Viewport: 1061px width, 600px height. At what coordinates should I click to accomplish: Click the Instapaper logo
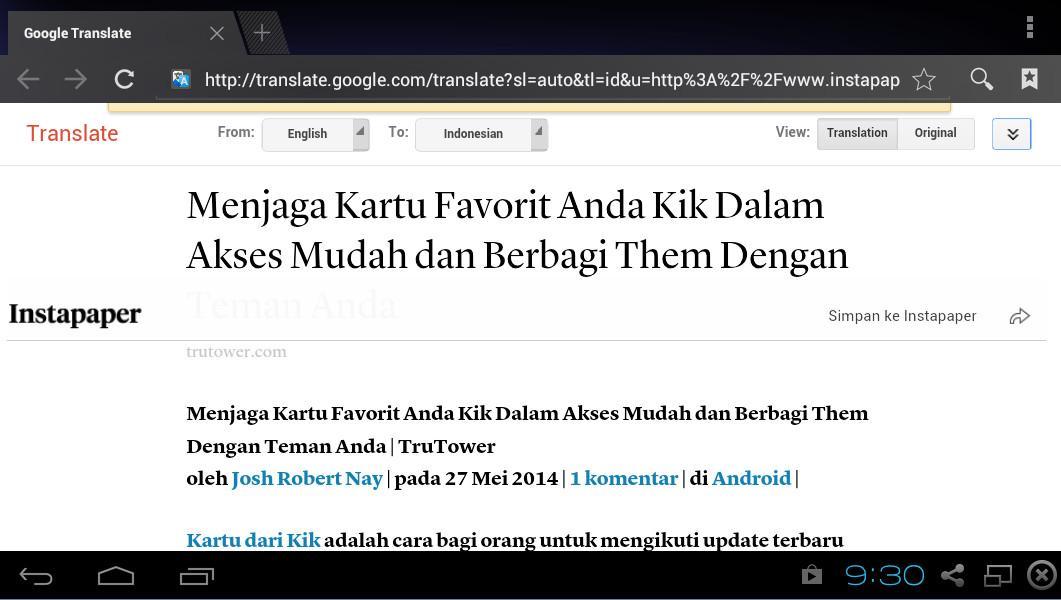74,315
